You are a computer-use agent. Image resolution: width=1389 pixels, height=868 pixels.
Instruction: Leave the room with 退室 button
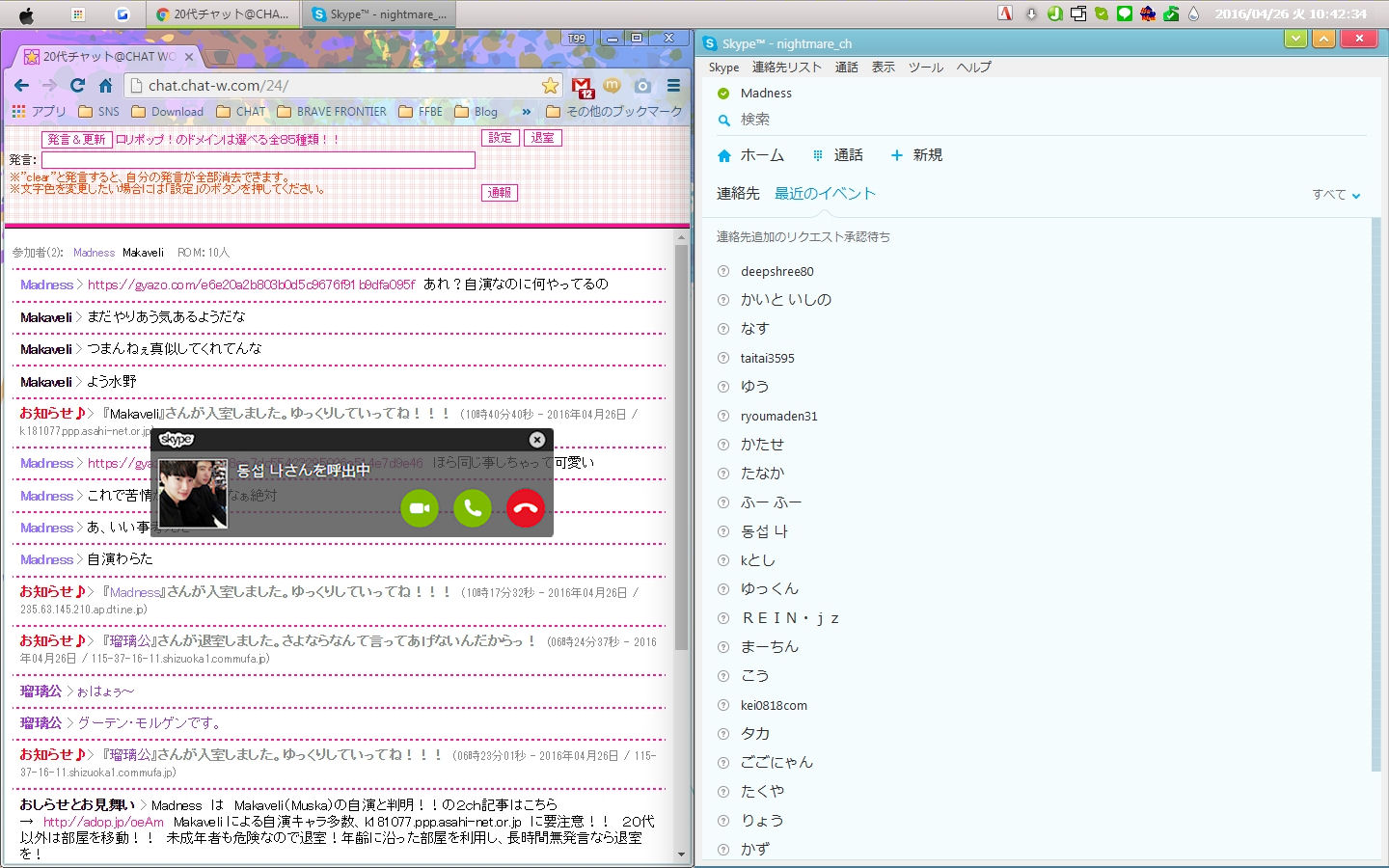(543, 138)
